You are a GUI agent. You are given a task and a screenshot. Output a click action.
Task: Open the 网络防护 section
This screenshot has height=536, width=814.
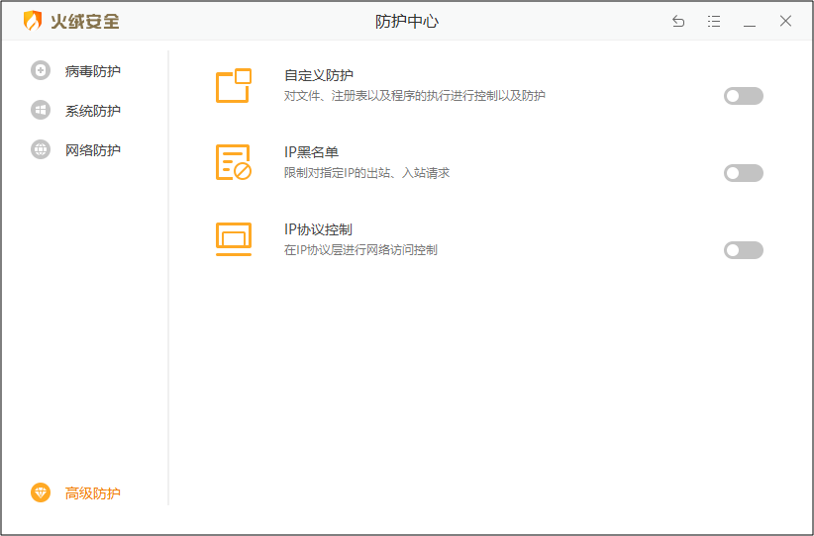[92, 150]
